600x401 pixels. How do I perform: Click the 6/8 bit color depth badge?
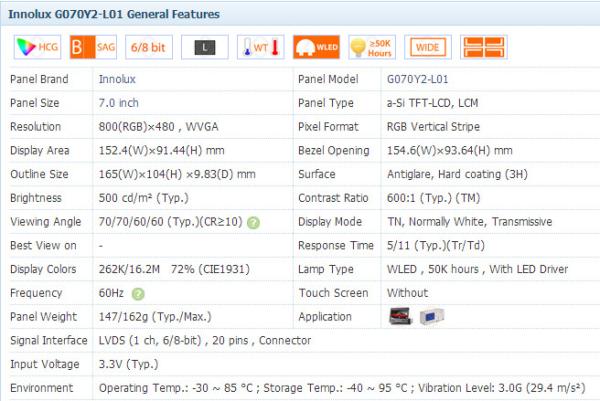(x=149, y=47)
